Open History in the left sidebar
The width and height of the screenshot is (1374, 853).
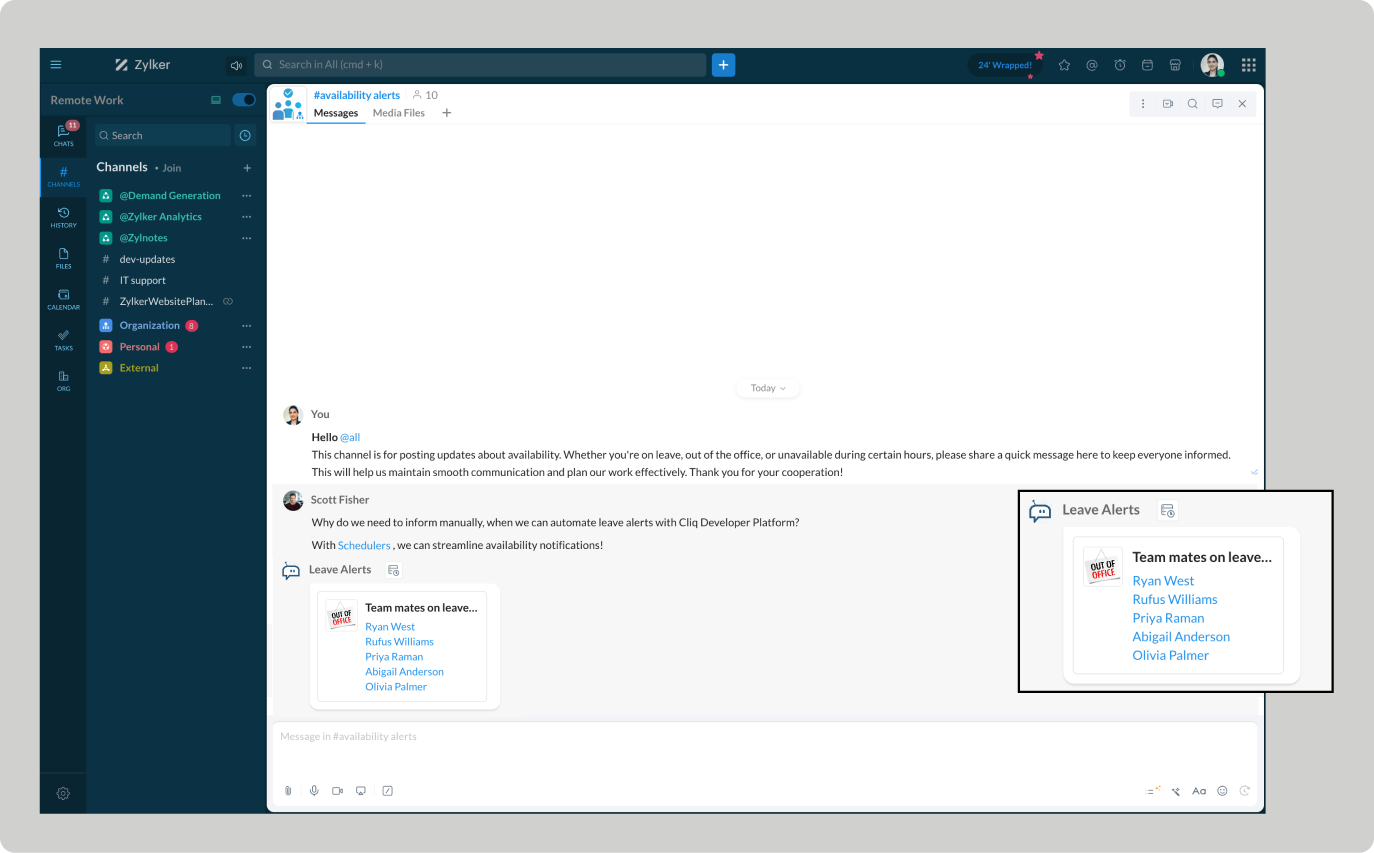click(x=63, y=217)
